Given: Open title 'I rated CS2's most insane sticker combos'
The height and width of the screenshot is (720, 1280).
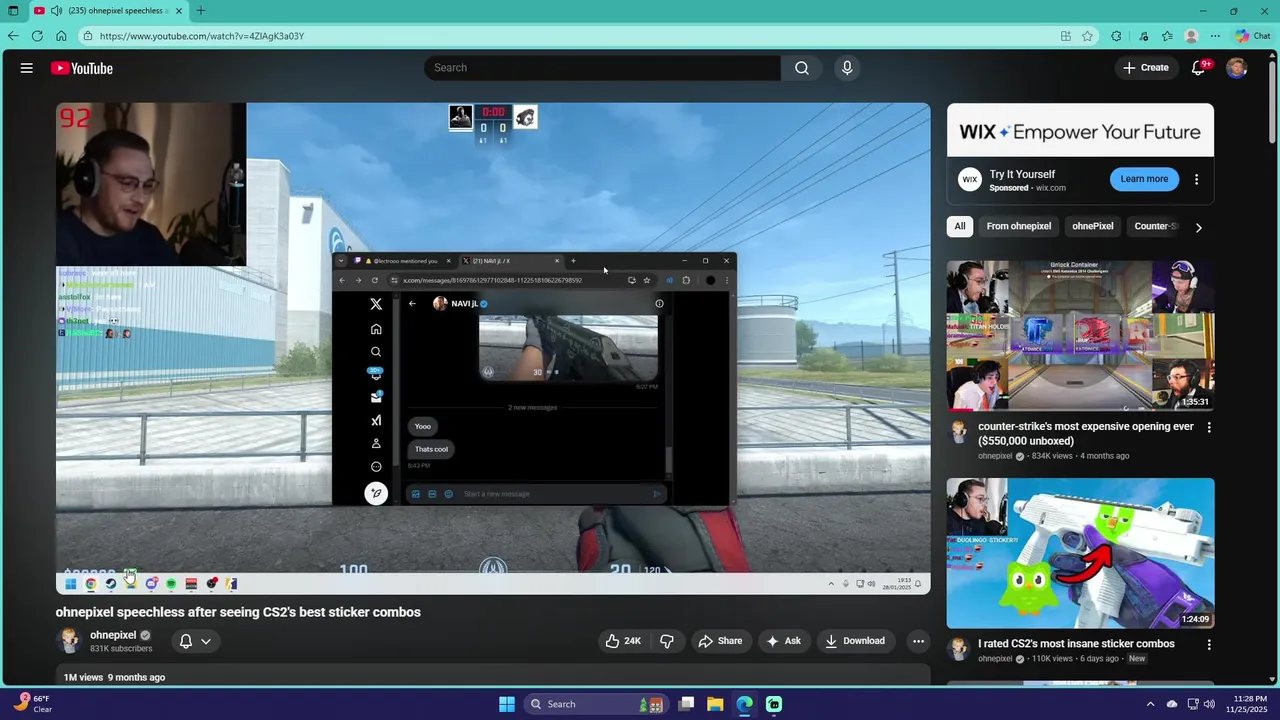Looking at the screenshot, I should pyautogui.click(x=1076, y=644).
